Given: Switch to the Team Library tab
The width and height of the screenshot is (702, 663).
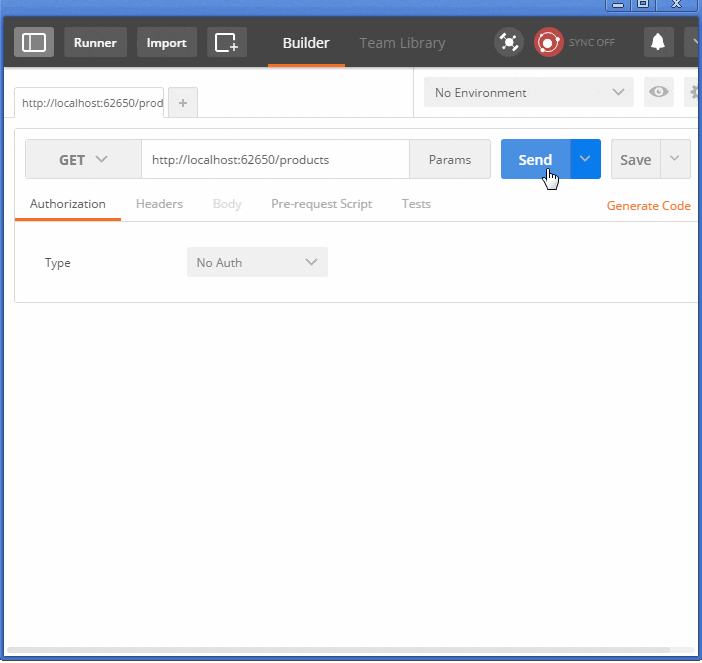Looking at the screenshot, I should pos(402,43).
